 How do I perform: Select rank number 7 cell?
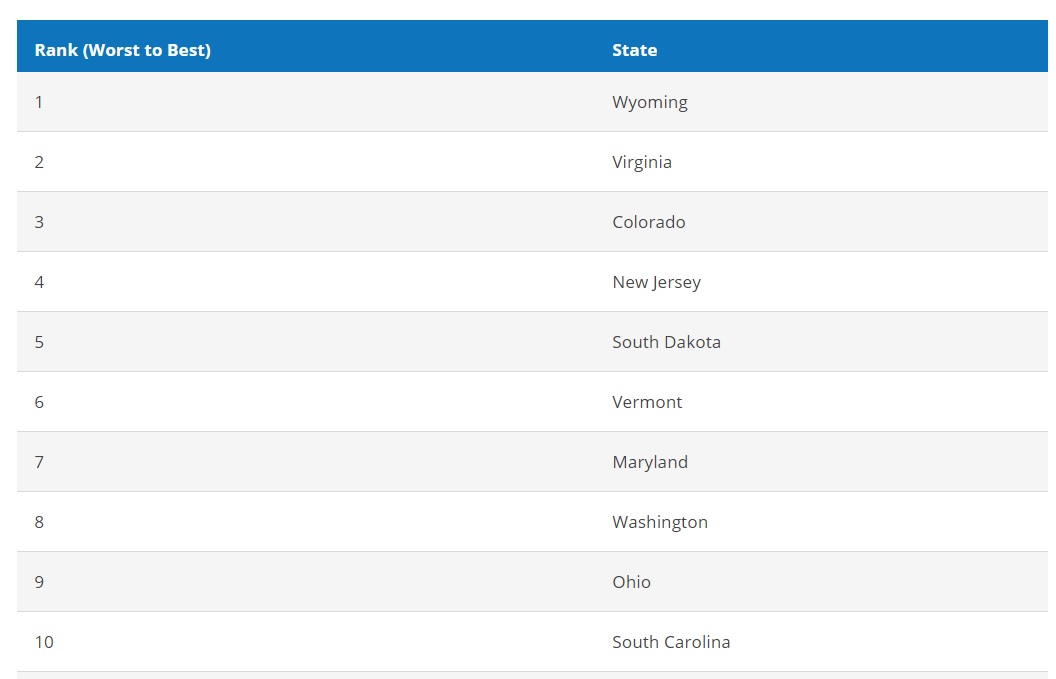39,462
